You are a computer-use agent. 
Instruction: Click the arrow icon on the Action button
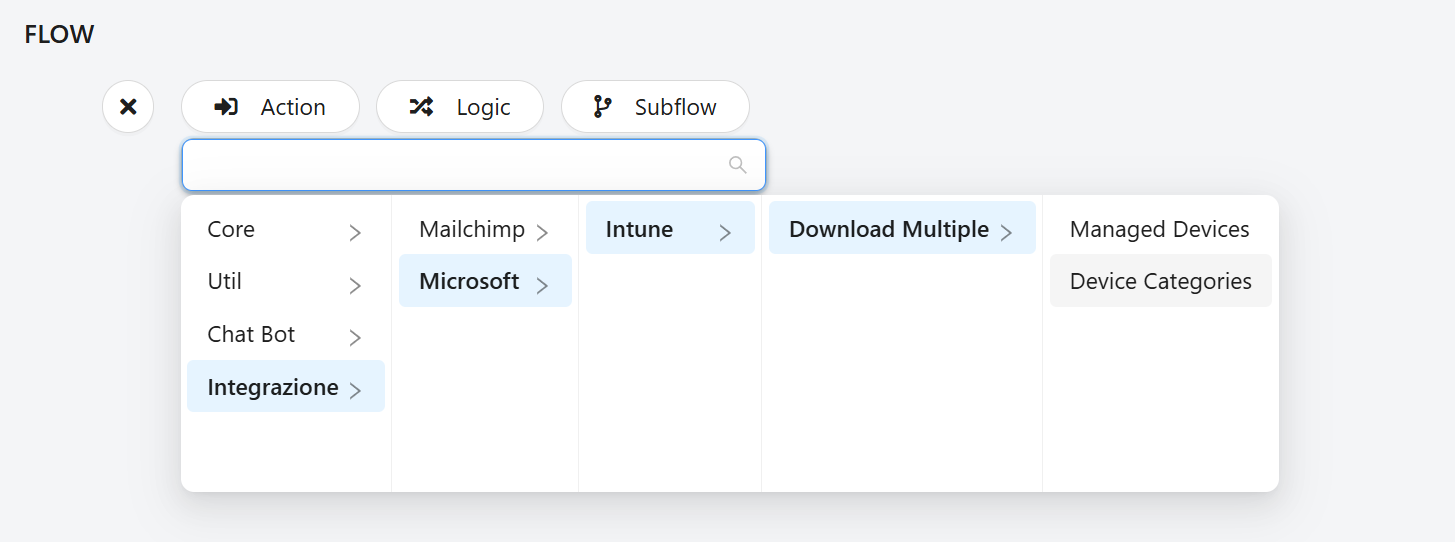(x=227, y=107)
